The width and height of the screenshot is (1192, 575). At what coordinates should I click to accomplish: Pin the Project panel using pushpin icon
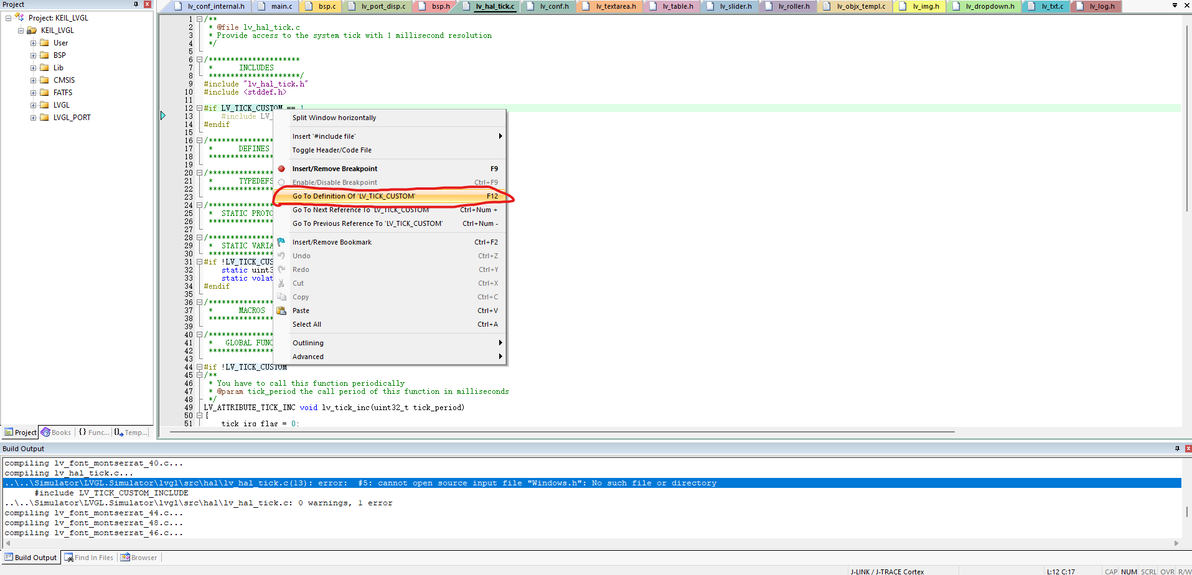point(137,5)
